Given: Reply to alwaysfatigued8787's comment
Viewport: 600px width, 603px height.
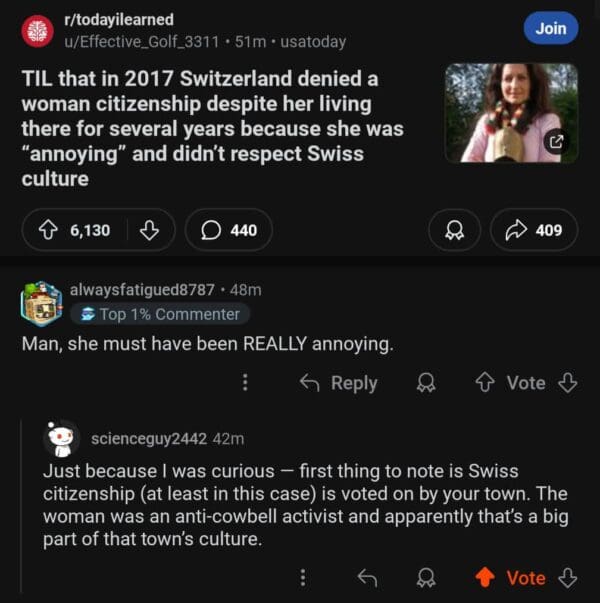Looking at the screenshot, I should pyautogui.click(x=339, y=383).
